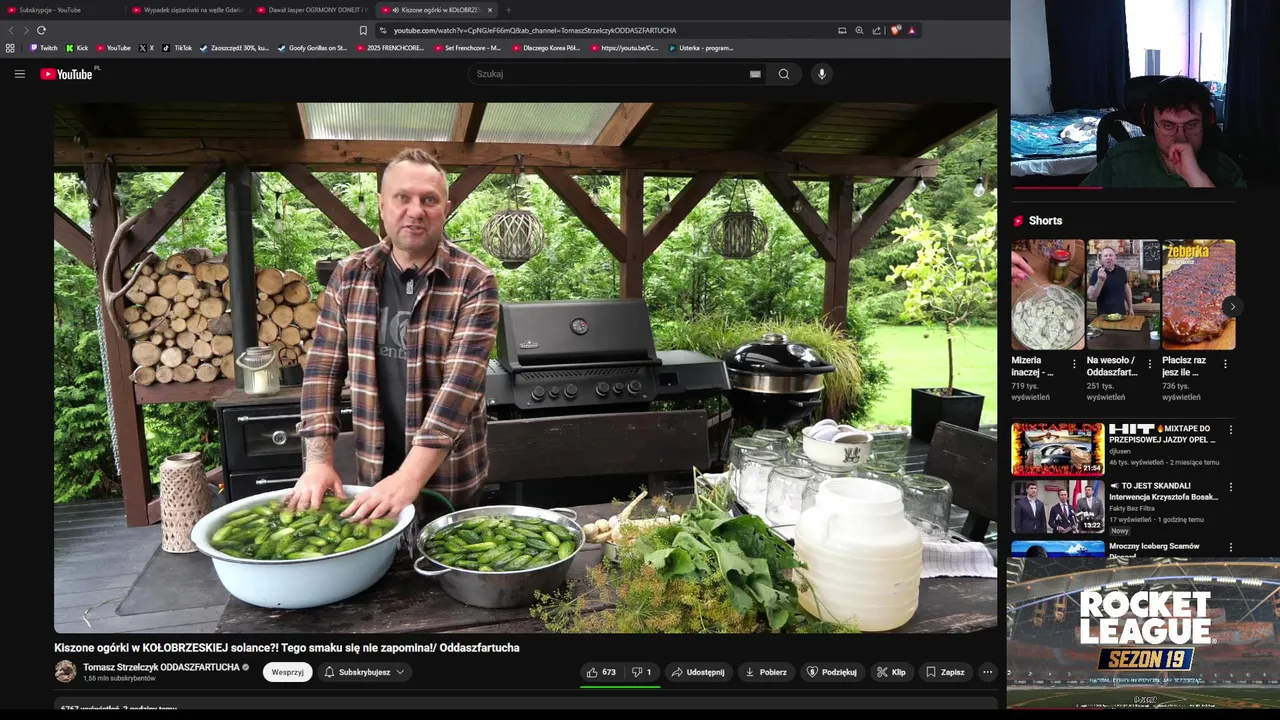
Task: Show next Shorts with the arrow
Action: point(1232,307)
